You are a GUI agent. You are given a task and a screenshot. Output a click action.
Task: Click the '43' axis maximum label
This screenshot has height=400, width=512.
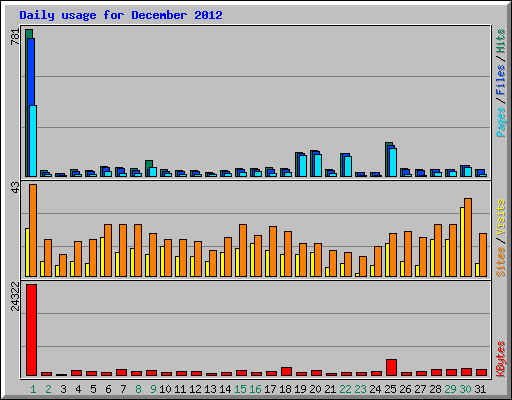[x=15, y=187]
